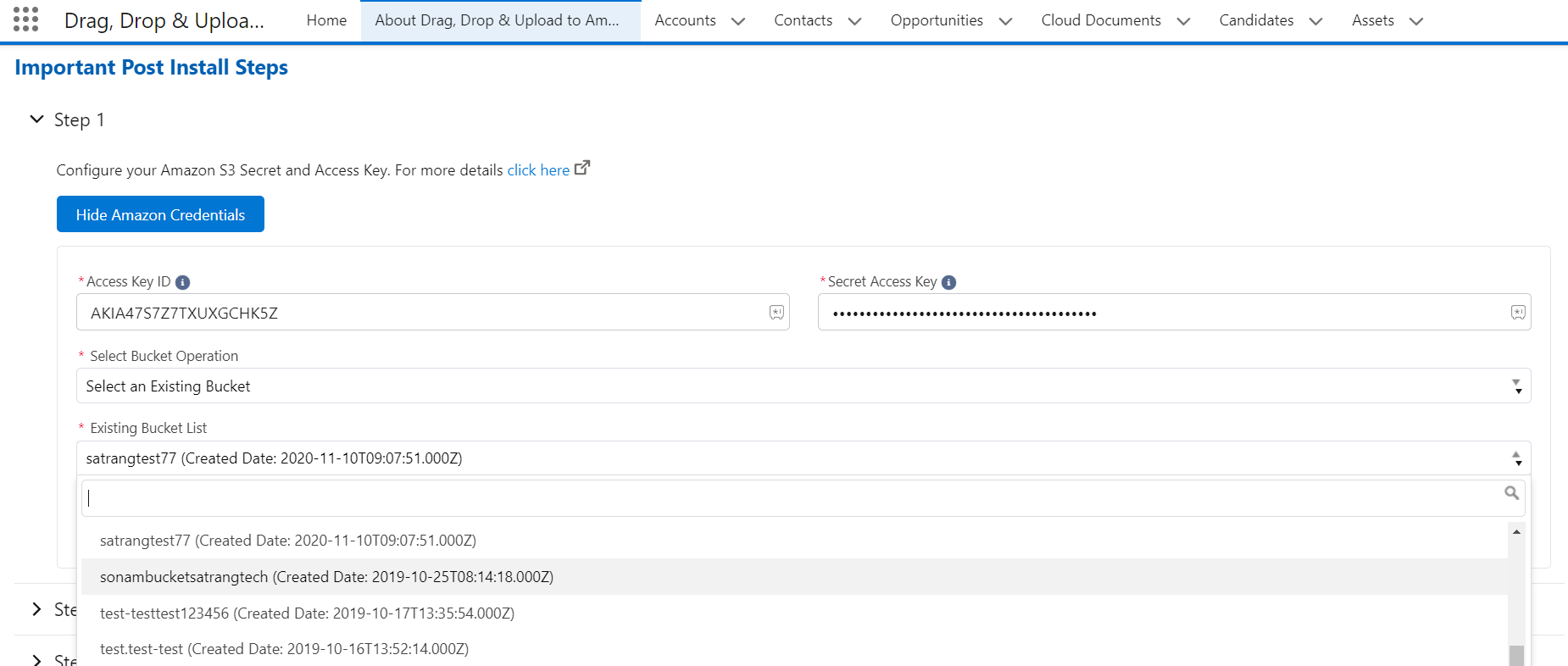Click the Hide Amazon Credentials button
This screenshot has height=666, width=1568.
tap(160, 214)
